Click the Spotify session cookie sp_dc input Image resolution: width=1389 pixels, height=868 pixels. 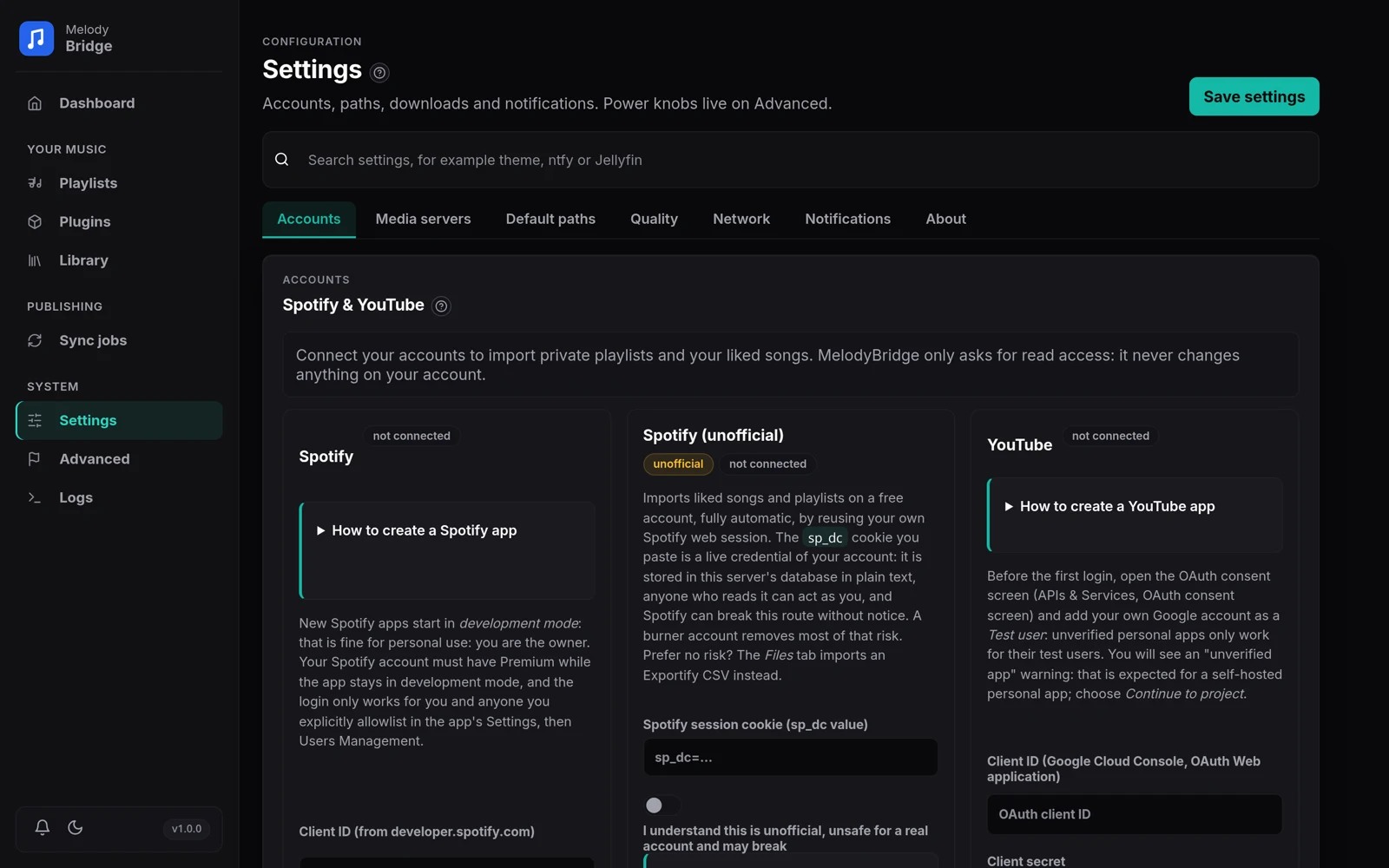(790, 758)
